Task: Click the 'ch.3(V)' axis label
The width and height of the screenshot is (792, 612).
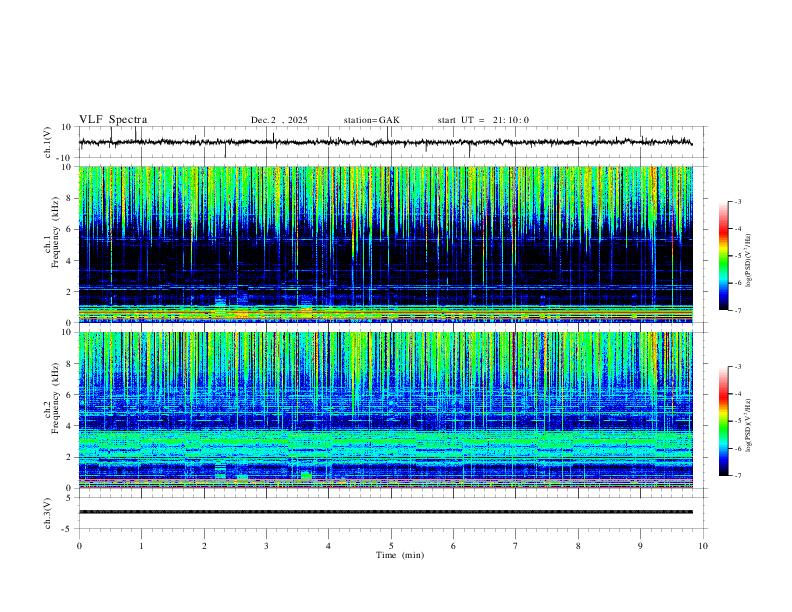Action: pyautogui.click(x=48, y=514)
